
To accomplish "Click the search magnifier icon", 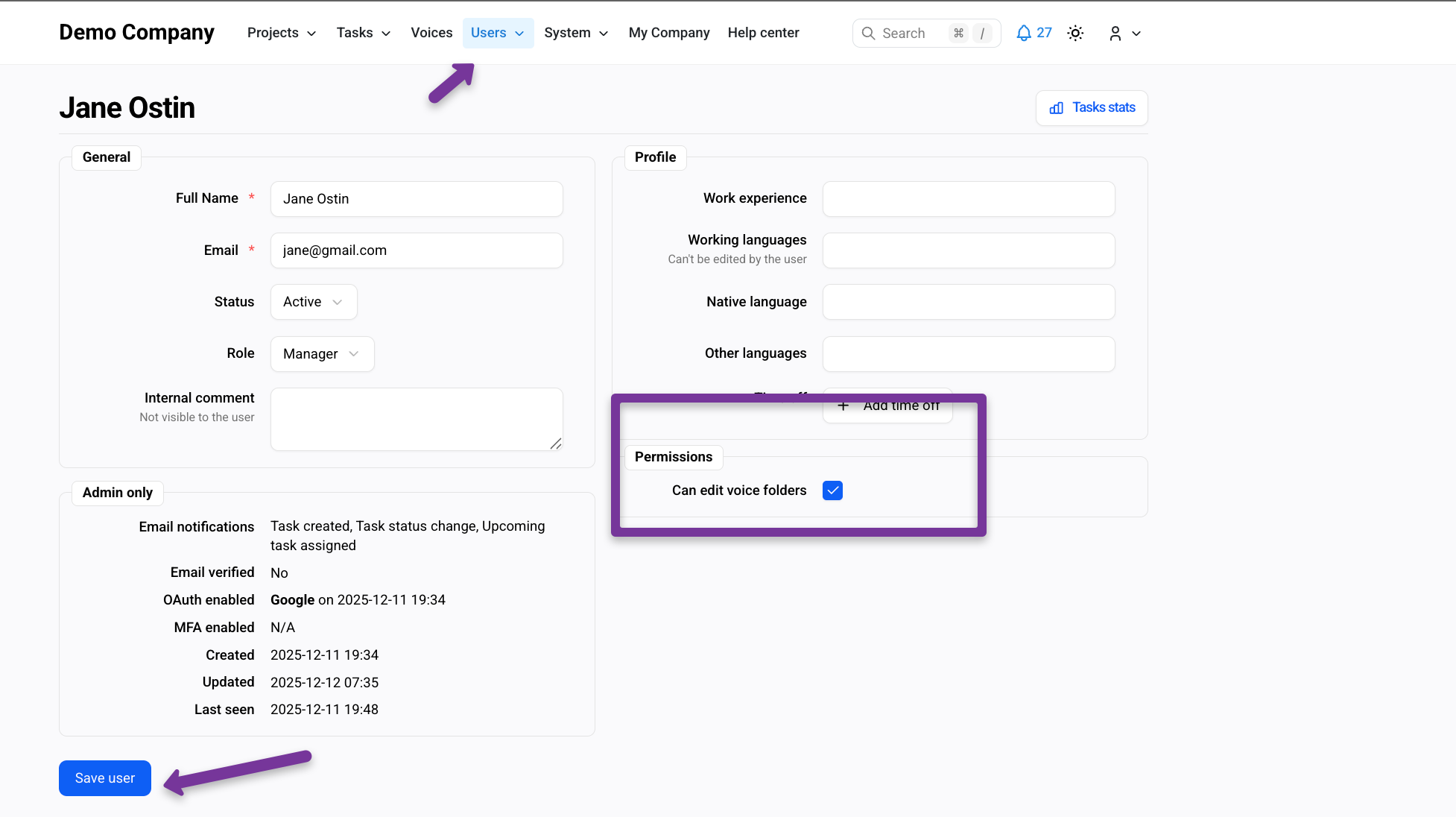I will pyautogui.click(x=868, y=34).
